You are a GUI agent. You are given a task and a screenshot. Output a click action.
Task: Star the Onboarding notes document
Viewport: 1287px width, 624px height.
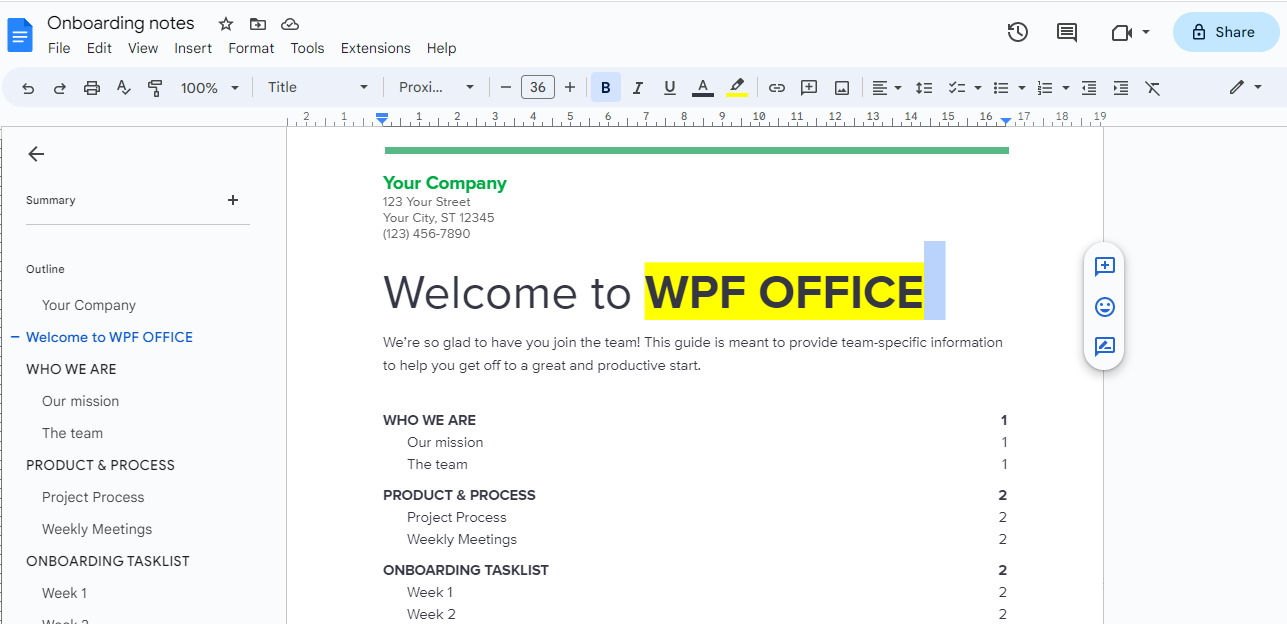226,24
